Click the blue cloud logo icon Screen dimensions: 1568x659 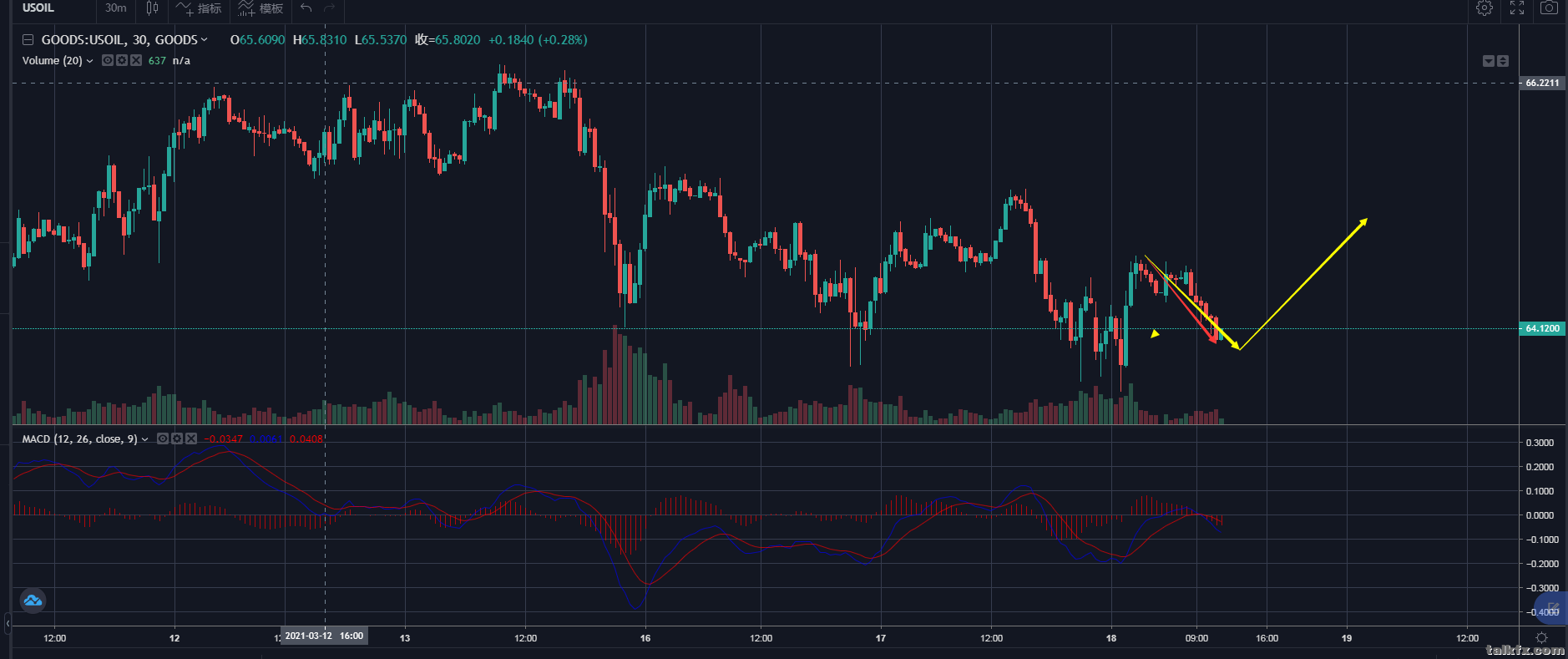(33, 600)
